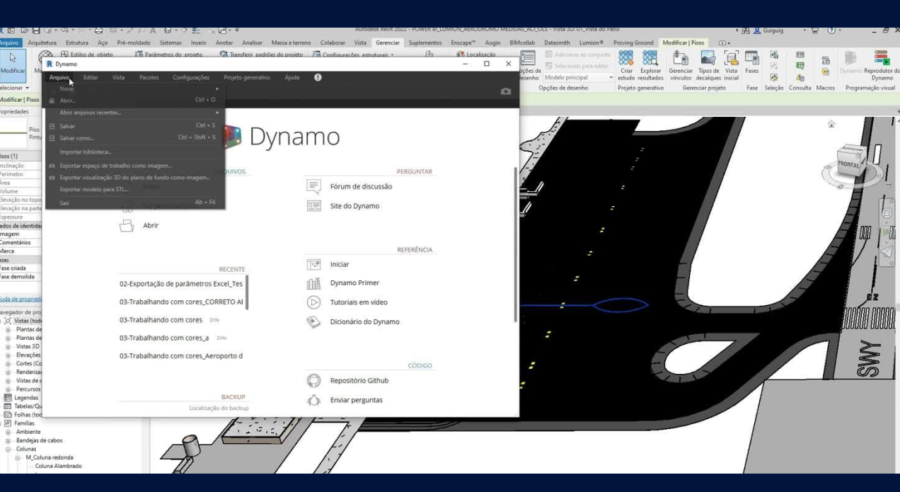Expand the Novo submenu arrow
The image size is (900, 492).
[x=217, y=89]
